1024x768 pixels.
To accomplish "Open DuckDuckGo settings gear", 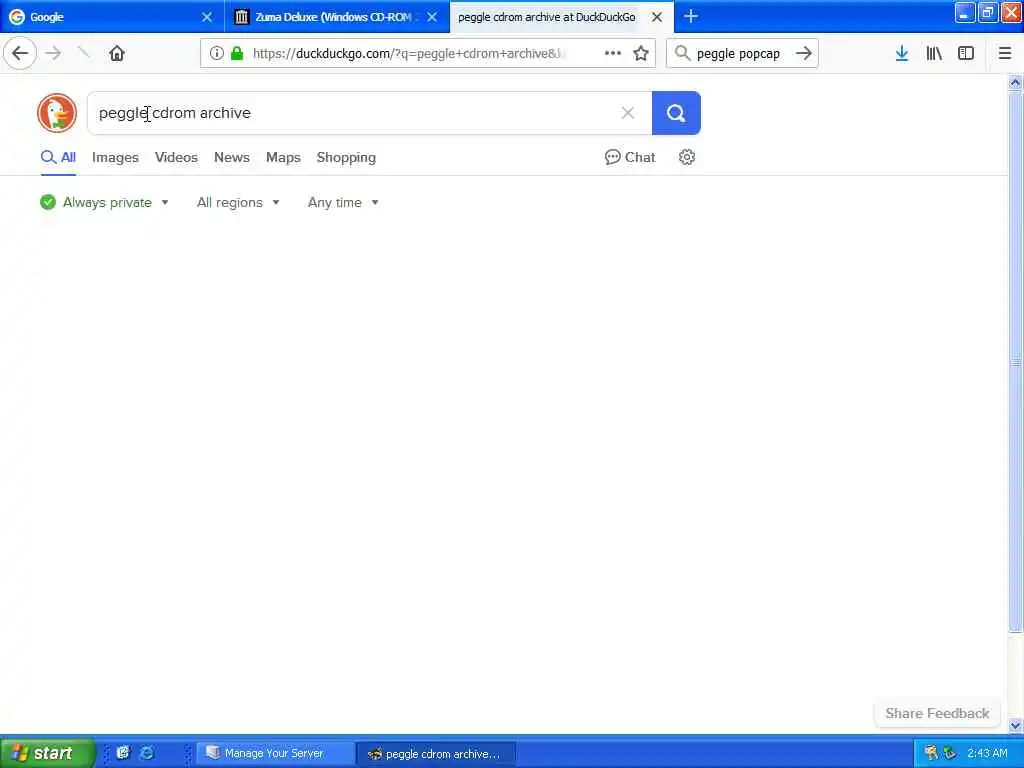I will [x=686, y=157].
